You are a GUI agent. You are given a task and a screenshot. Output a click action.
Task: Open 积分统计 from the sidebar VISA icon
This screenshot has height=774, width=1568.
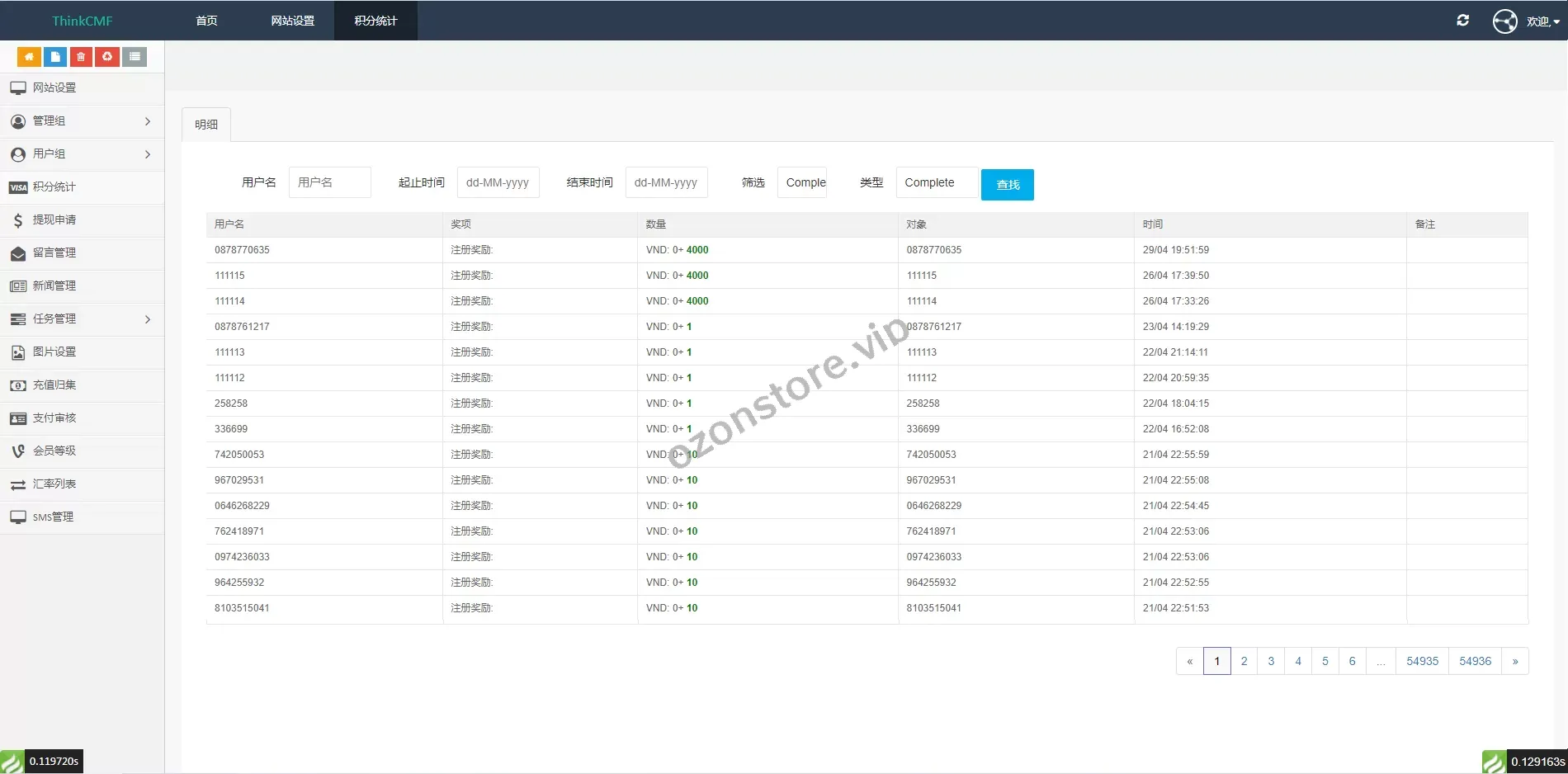tap(54, 187)
